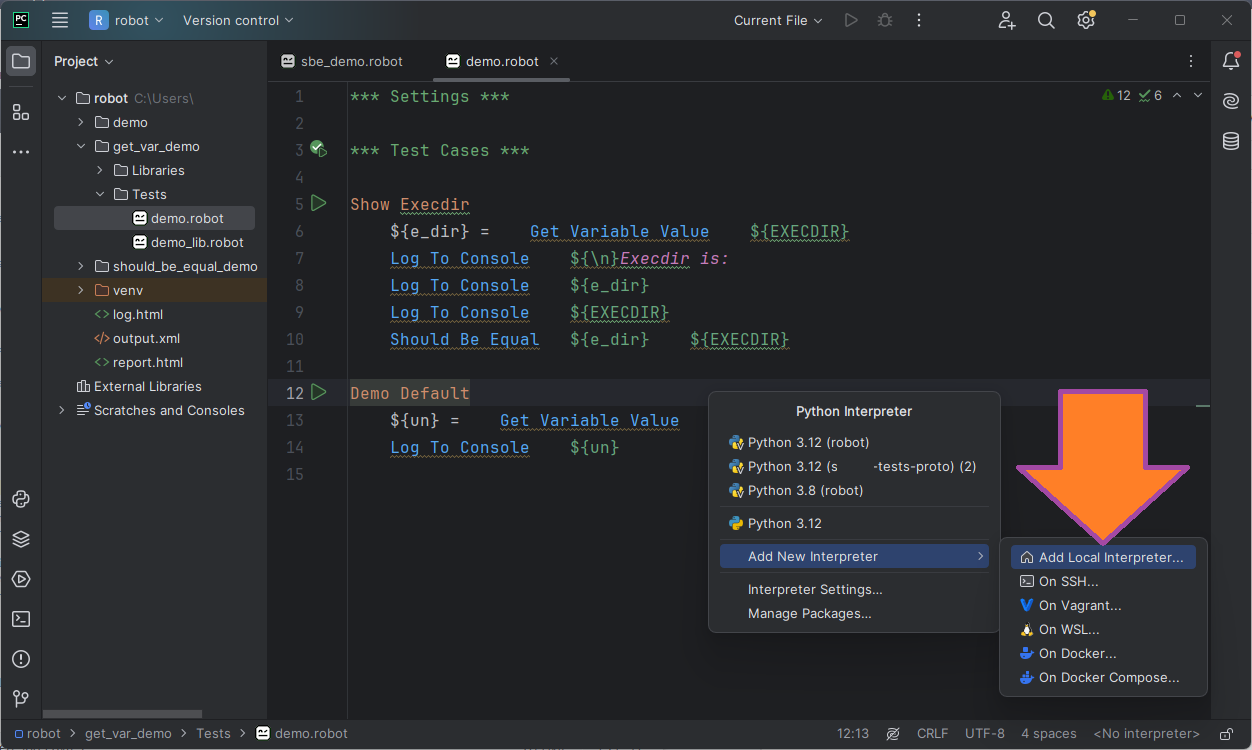Open the Terminal tool window
Screen dimensions: 1252x750
21,619
